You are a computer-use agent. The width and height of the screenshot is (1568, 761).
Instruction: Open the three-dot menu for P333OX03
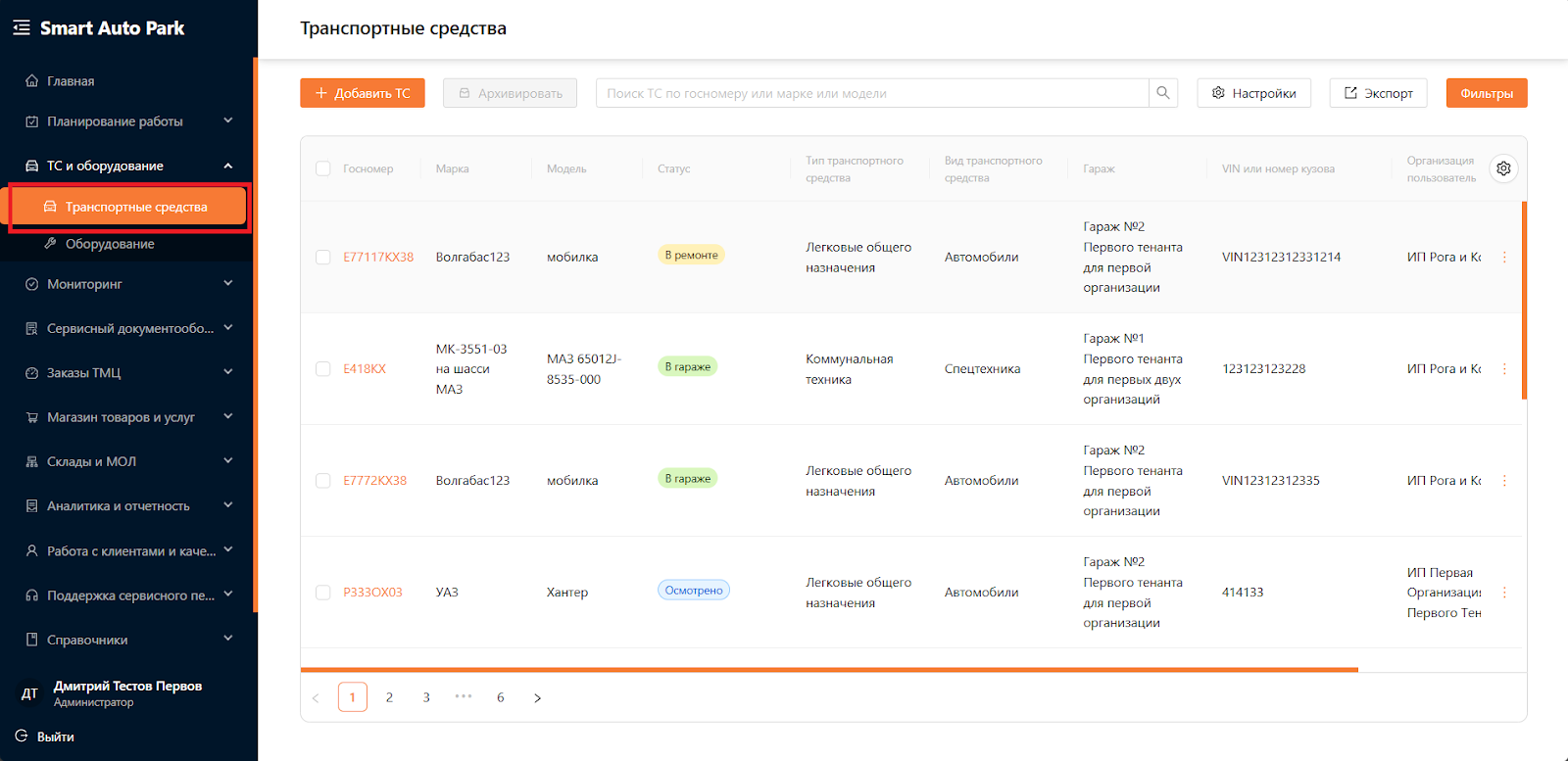point(1504,593)
